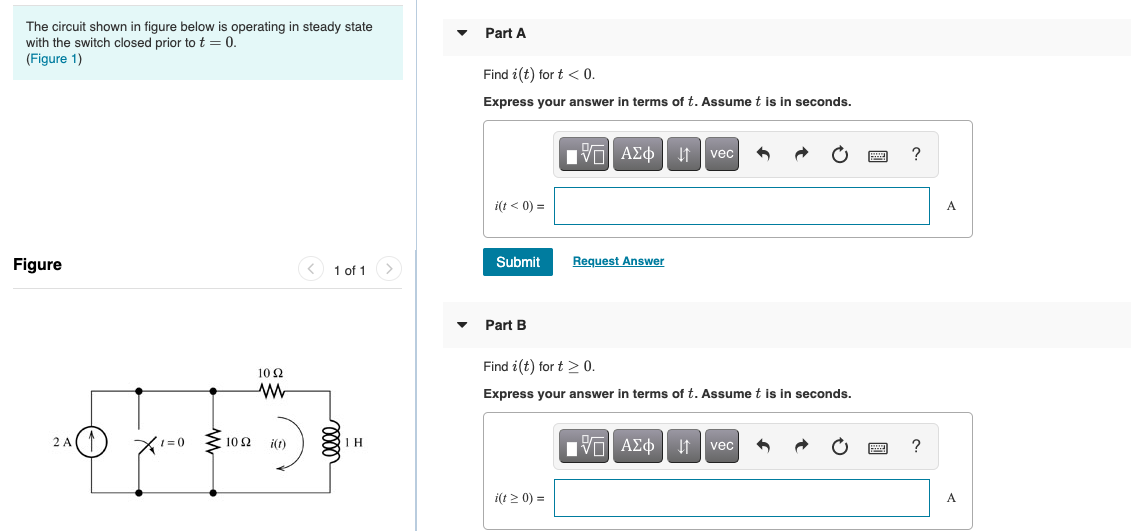Click vec button in Part A toolbar
Viewport: 1131px width, 531px height.
pyautogui.click(x=722, y=154)
